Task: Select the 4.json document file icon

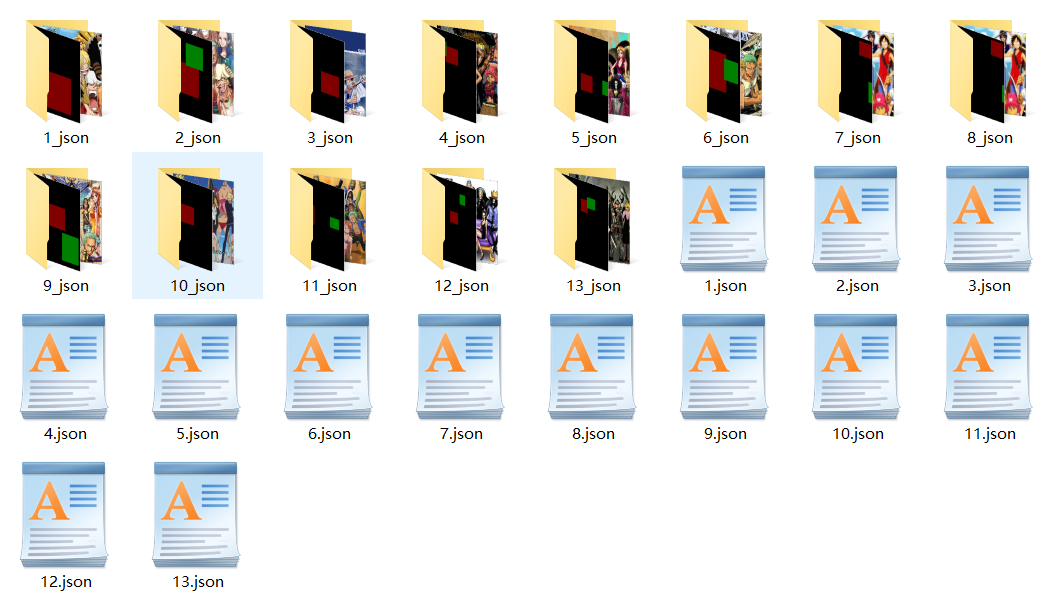Action: click(x=64, y=367)
